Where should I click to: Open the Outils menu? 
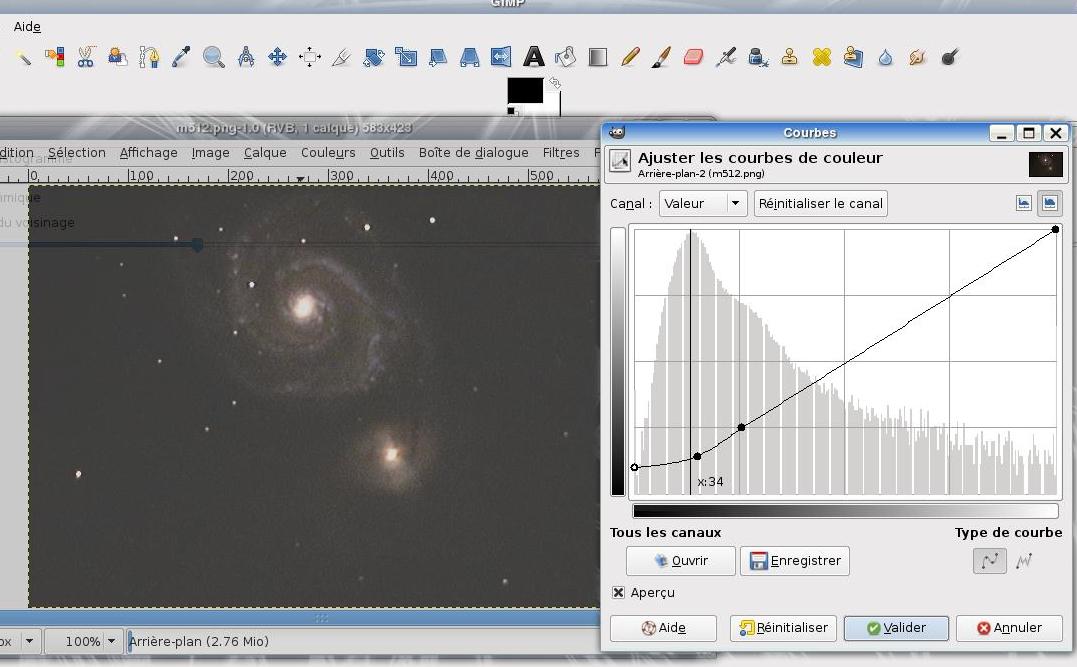point(387,152)
